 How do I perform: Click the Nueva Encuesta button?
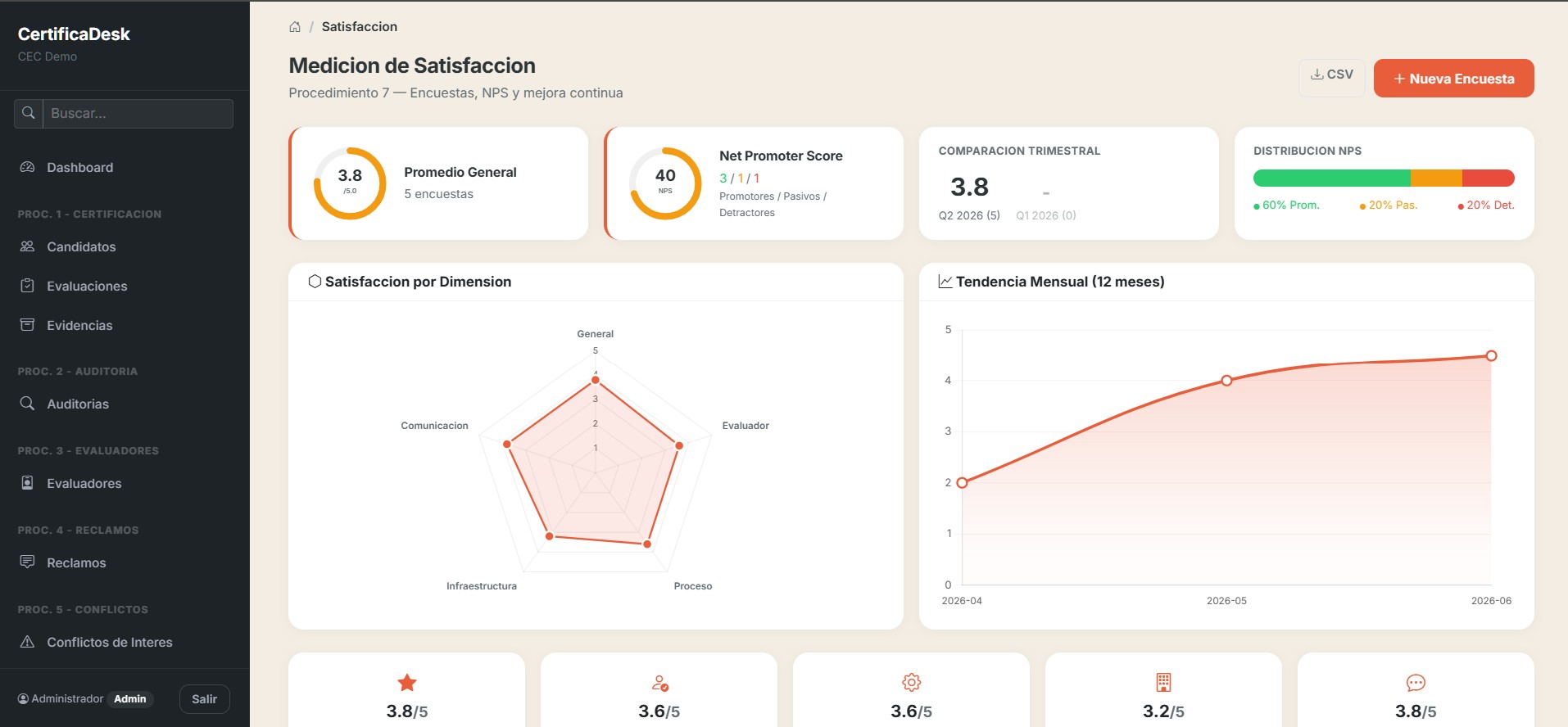click(1453, 79)
